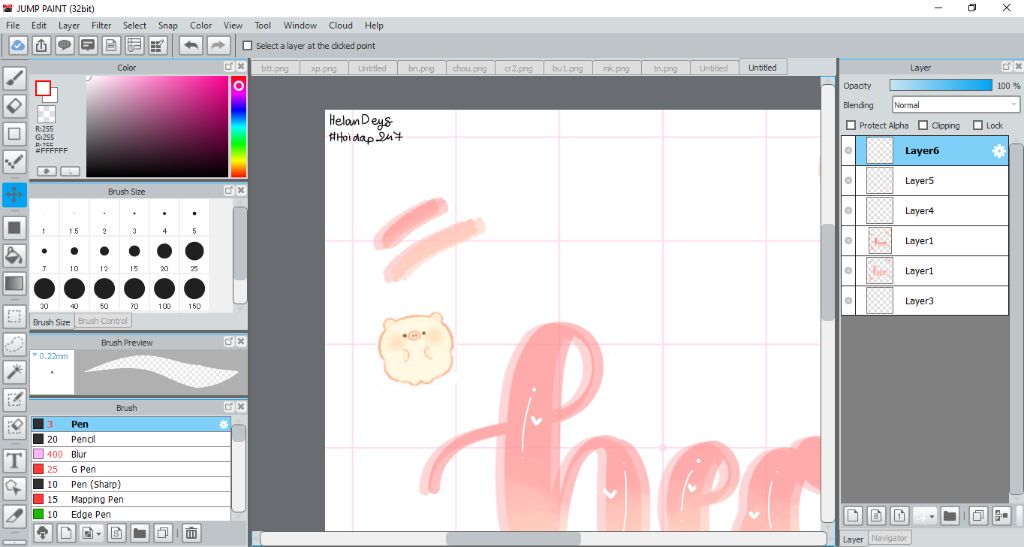Select the Eraser tool
Screen dimensions: 1024x547
click(14, 106)
